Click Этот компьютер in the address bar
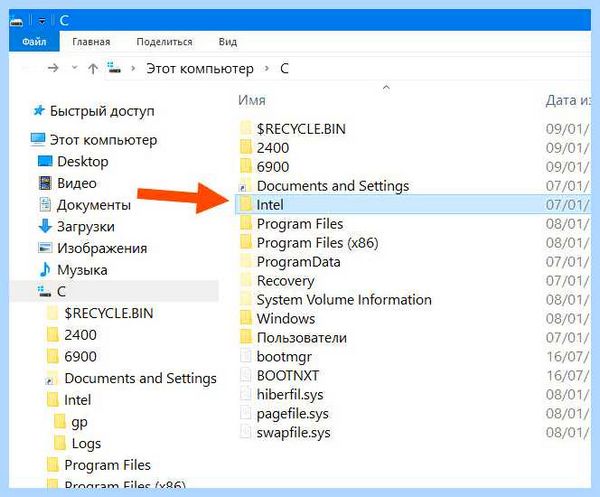600x497 pixels. (x=200, y=69)
